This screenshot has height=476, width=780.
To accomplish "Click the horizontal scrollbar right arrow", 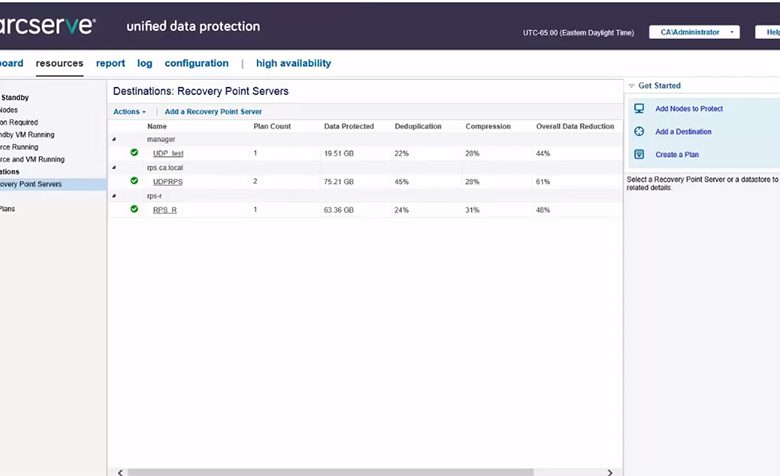I will 610,472.
